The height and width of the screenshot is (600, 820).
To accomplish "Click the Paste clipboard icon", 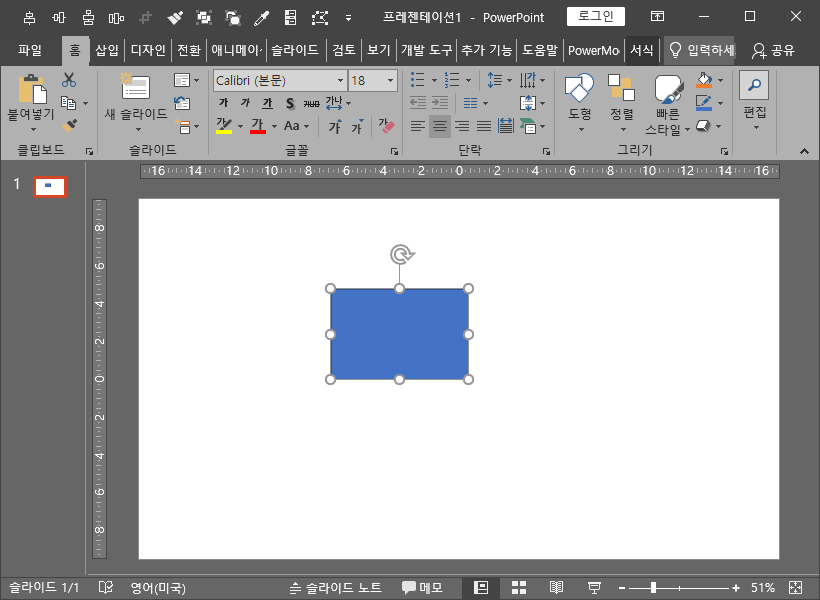I will coord(31,89).
